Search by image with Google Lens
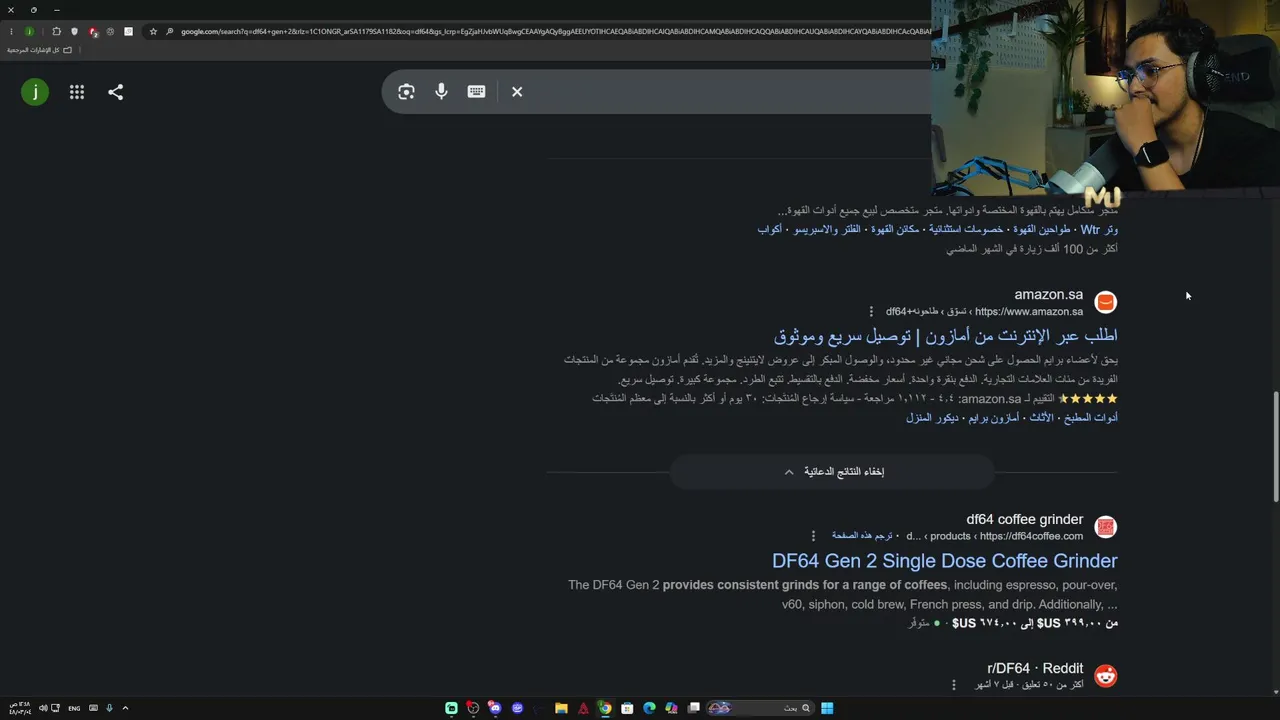The image size is (1280, 720). pyautogui.click(x=406, y=92)
